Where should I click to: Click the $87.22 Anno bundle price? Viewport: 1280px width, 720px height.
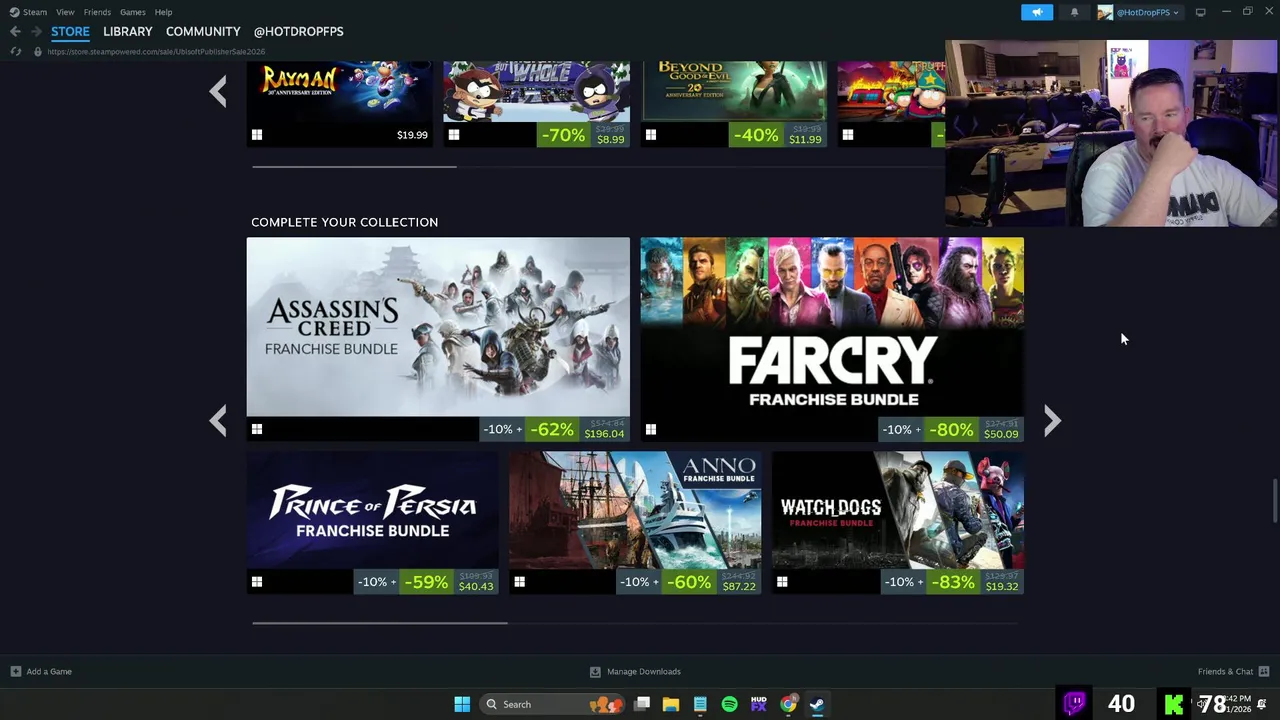pyautogui.click(x=739, y=586)
